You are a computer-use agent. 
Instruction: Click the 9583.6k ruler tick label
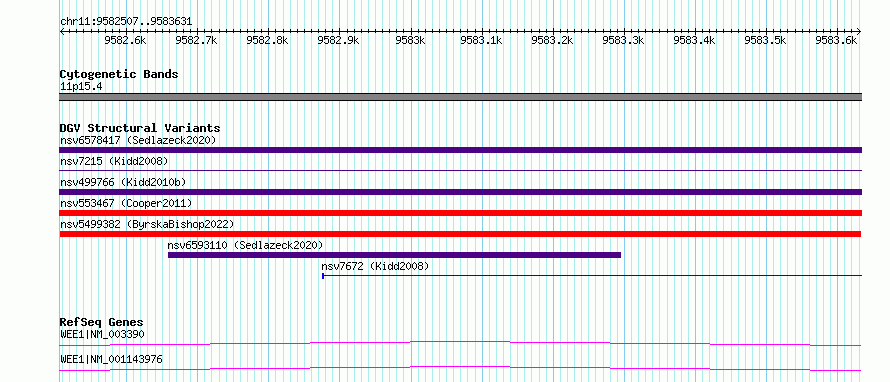(x=837, y=40)
